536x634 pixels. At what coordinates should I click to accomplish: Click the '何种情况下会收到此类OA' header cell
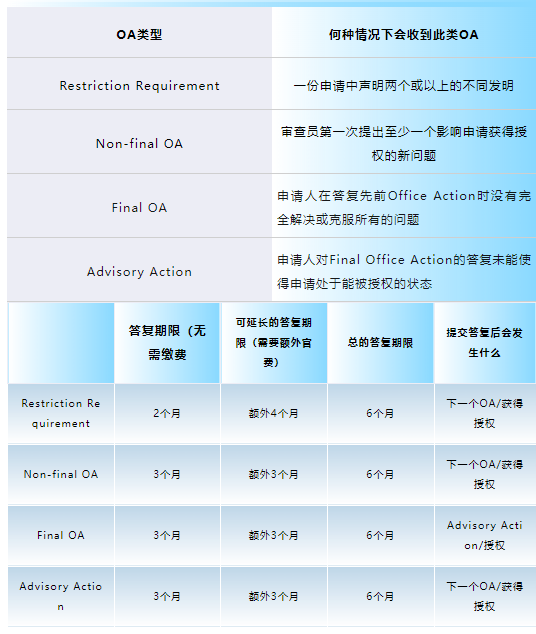404,35
